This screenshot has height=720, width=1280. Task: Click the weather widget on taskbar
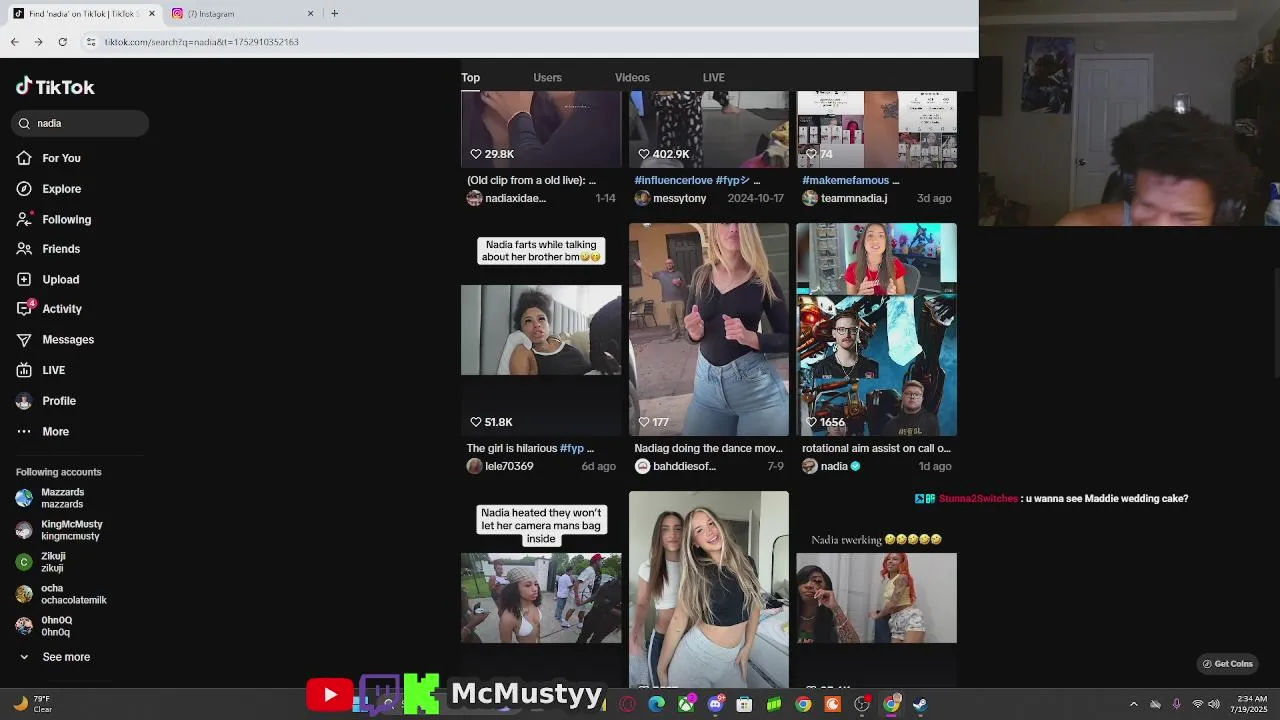point(32,704)
